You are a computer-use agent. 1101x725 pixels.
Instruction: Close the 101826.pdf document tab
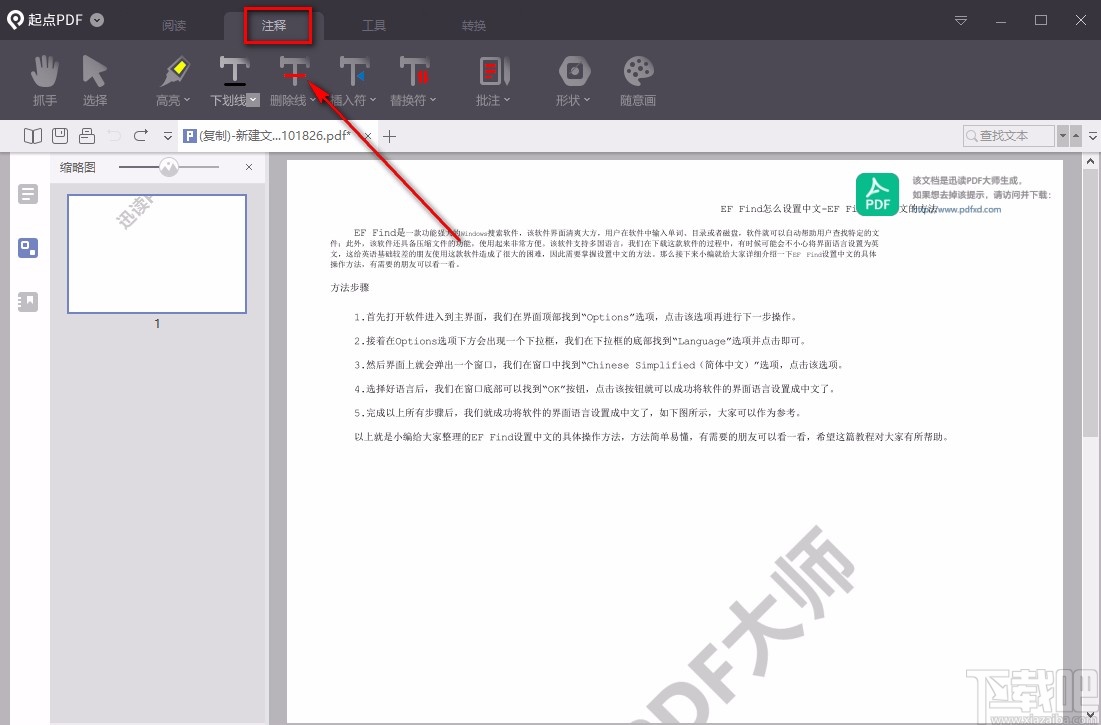(x=367, y=136)
